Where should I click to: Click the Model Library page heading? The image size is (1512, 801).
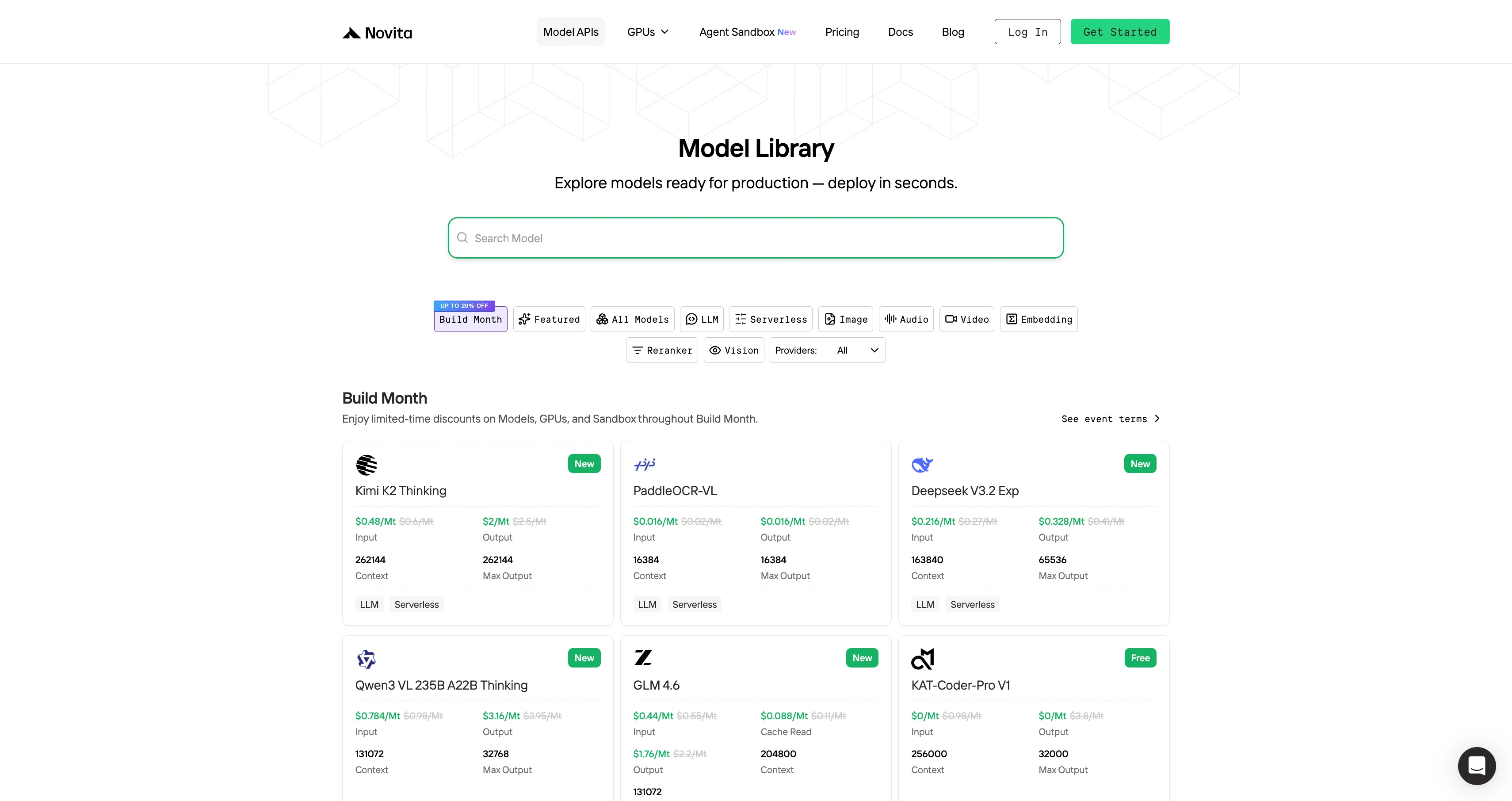pyautogui.click(x=756, y=148)
